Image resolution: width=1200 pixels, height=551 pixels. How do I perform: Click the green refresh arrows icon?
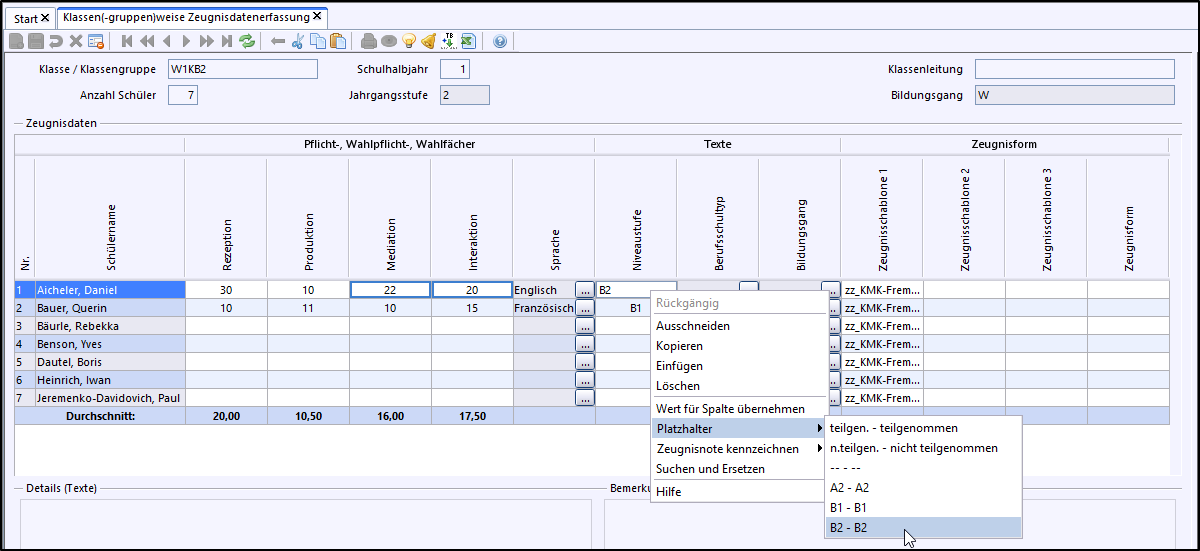pos(247,41)
